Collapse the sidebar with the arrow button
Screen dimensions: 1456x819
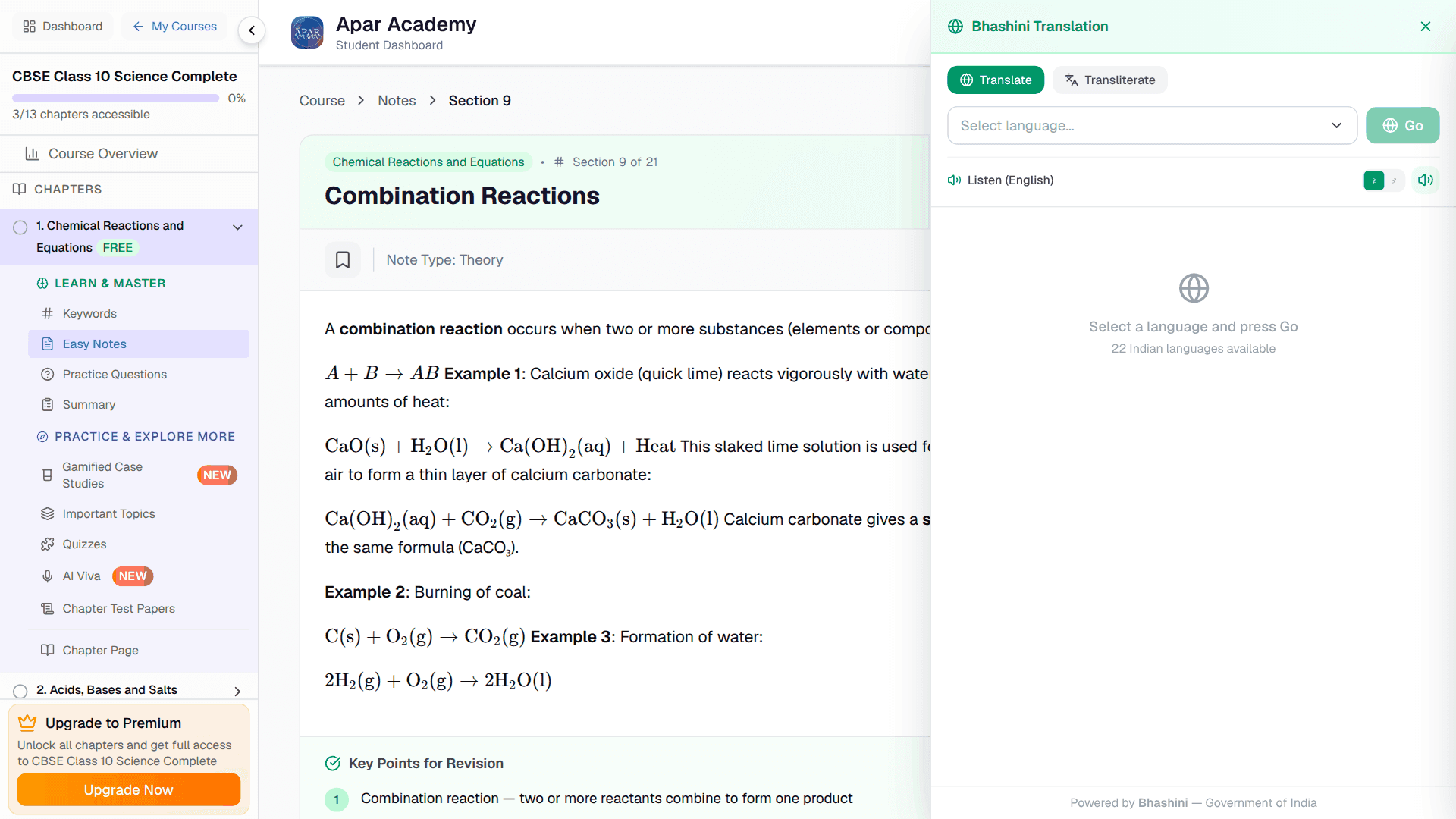click(252, 30)
